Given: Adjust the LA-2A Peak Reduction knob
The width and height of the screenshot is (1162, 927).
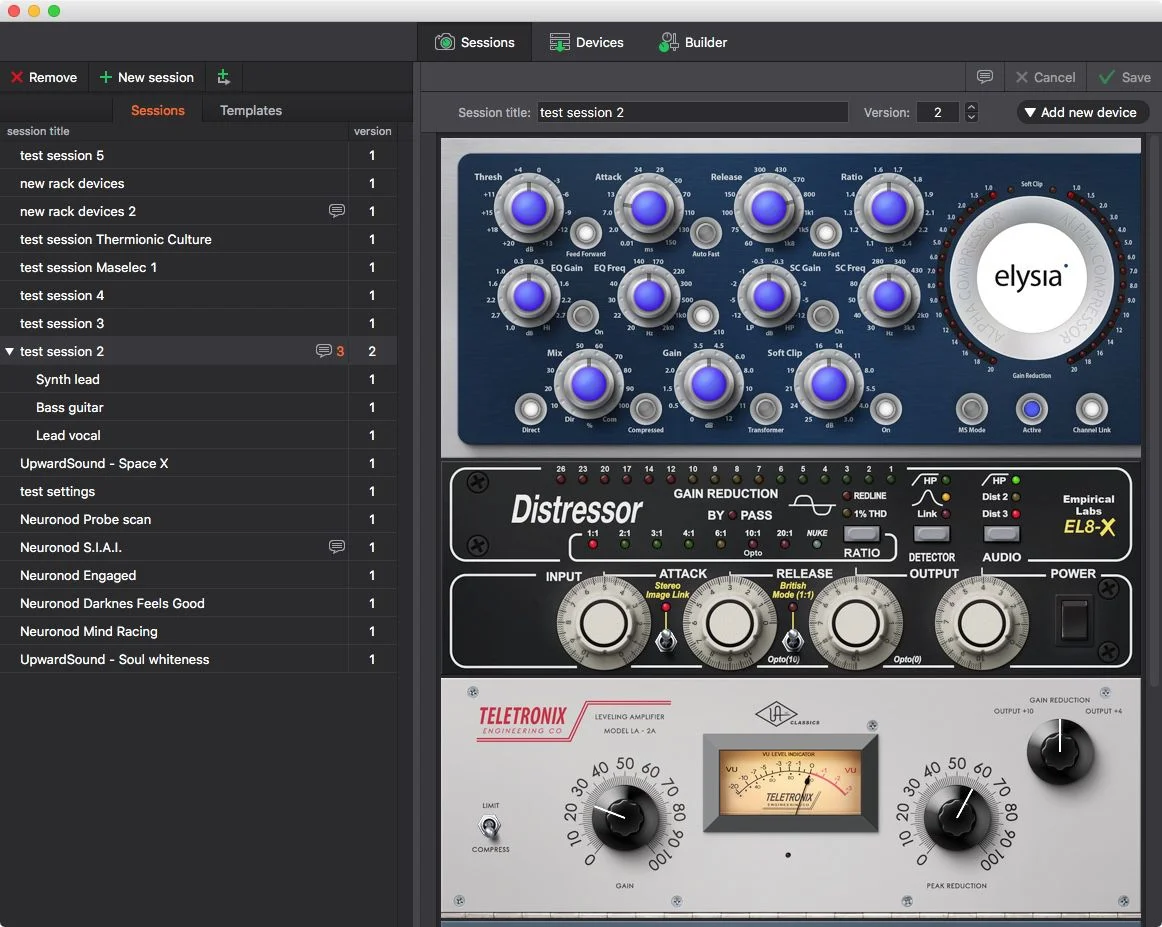Looking at the screenshot, I should coord(956,818).
